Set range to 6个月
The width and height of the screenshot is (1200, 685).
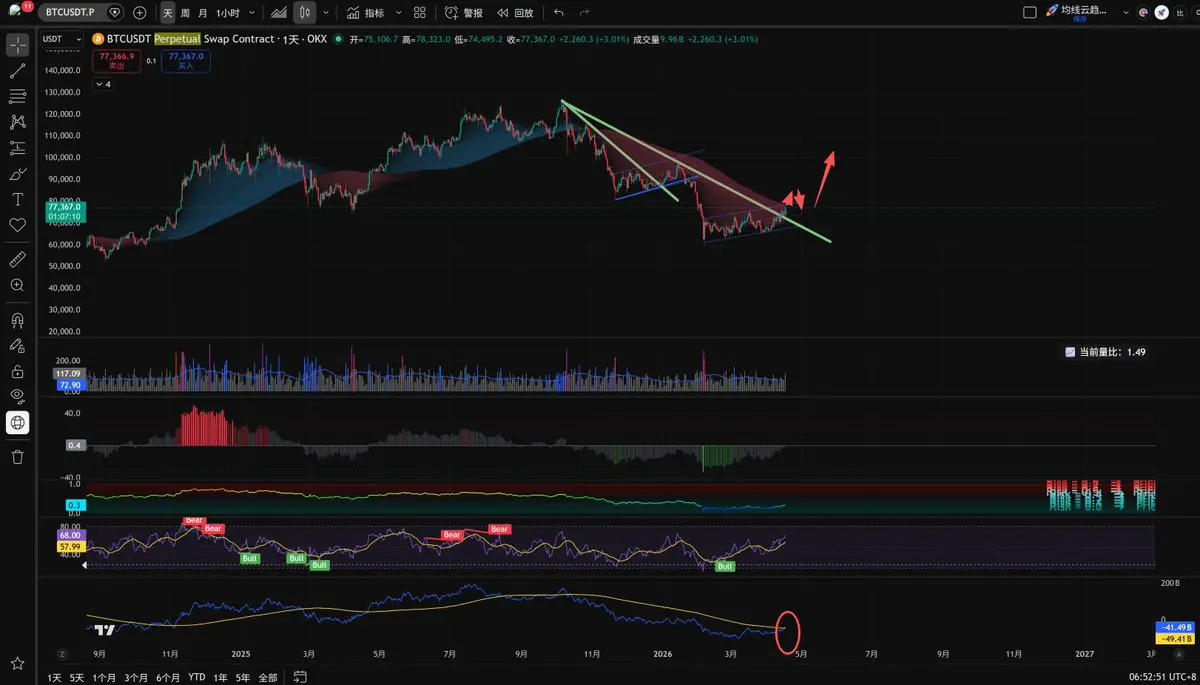click(x=167, y=677)
